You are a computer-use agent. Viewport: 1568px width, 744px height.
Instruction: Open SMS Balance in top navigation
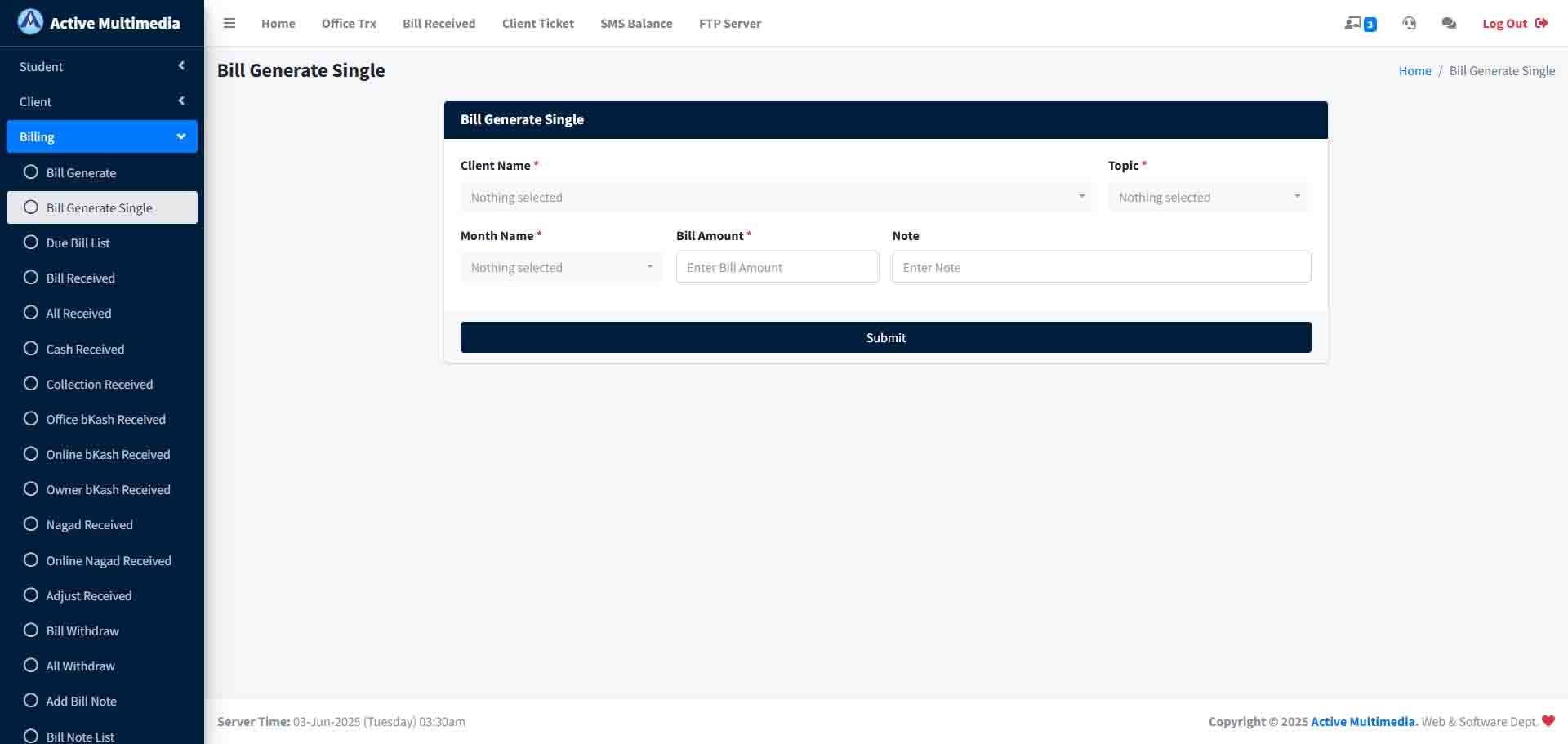[636, 23]
